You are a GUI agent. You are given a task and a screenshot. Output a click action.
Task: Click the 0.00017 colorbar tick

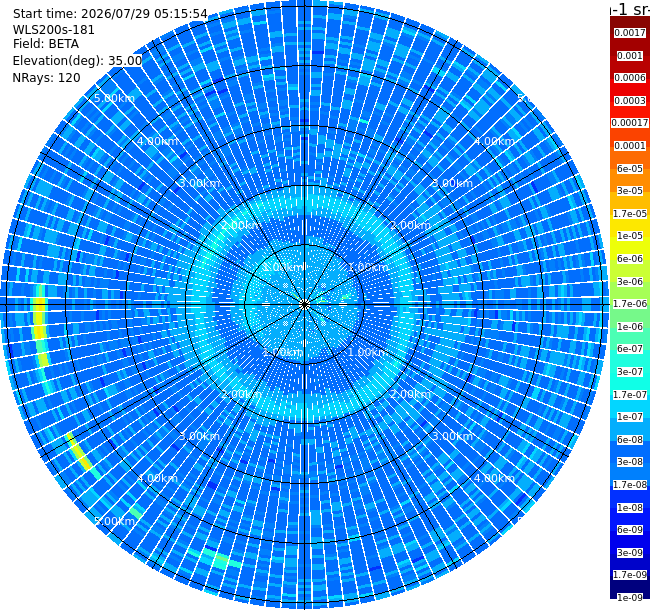630,123
